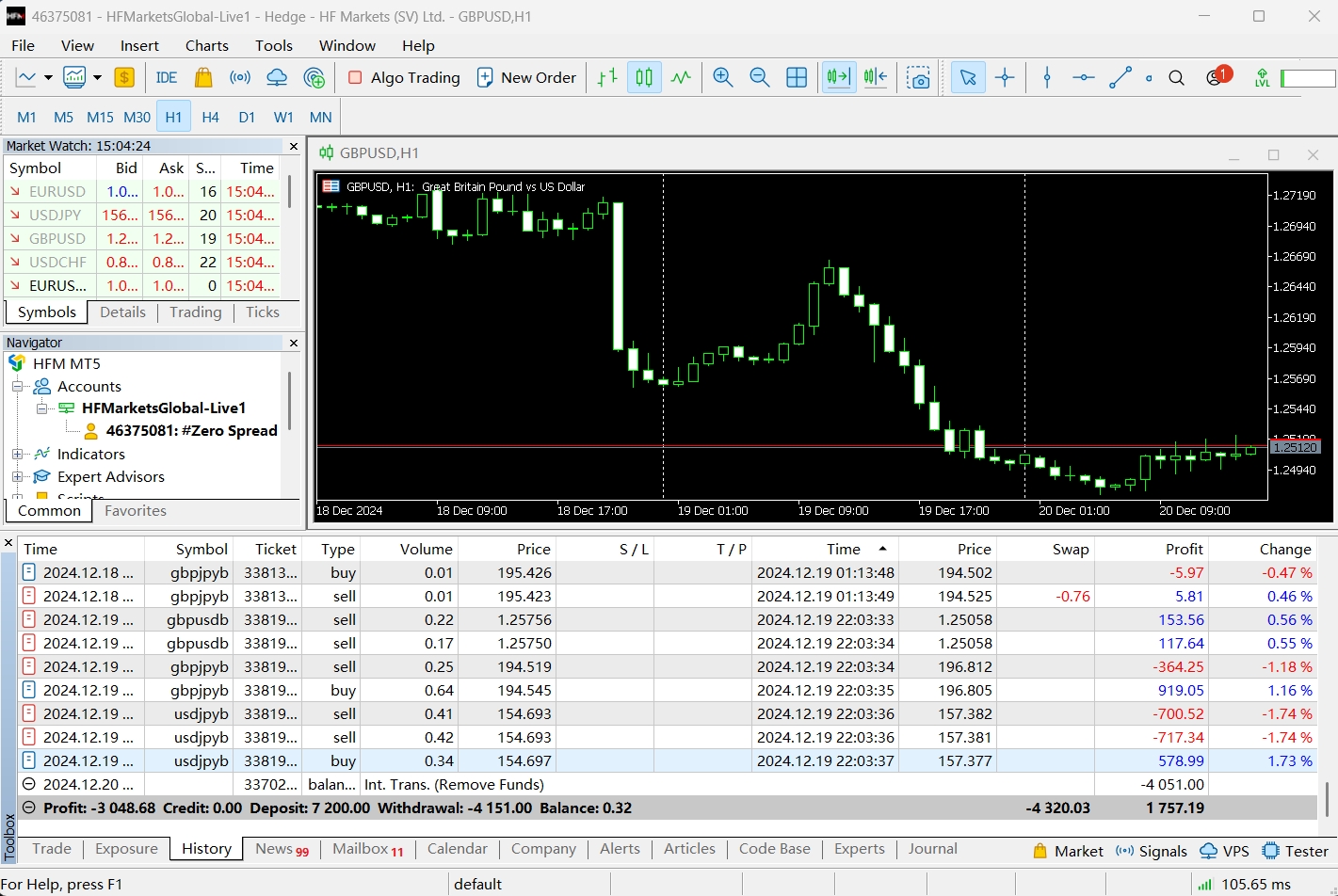Switch chart to bar chart mode
The image size is (1338, 896).
coord(607,78)
